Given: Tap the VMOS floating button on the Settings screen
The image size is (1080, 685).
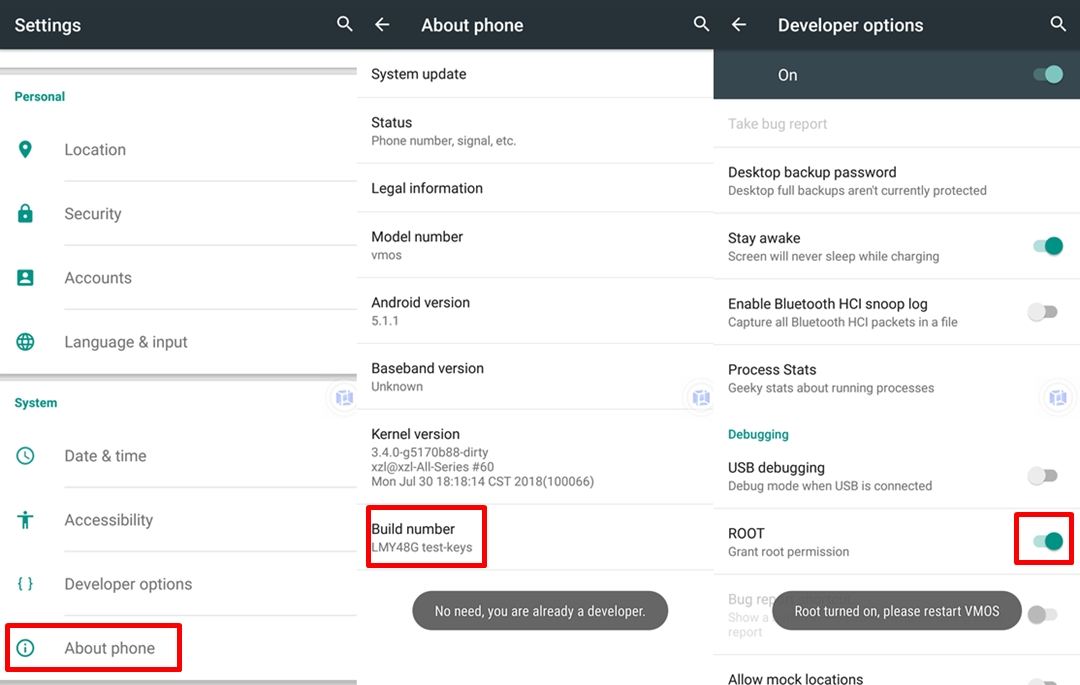Looking at the screenshot, I should pos(344,397).
